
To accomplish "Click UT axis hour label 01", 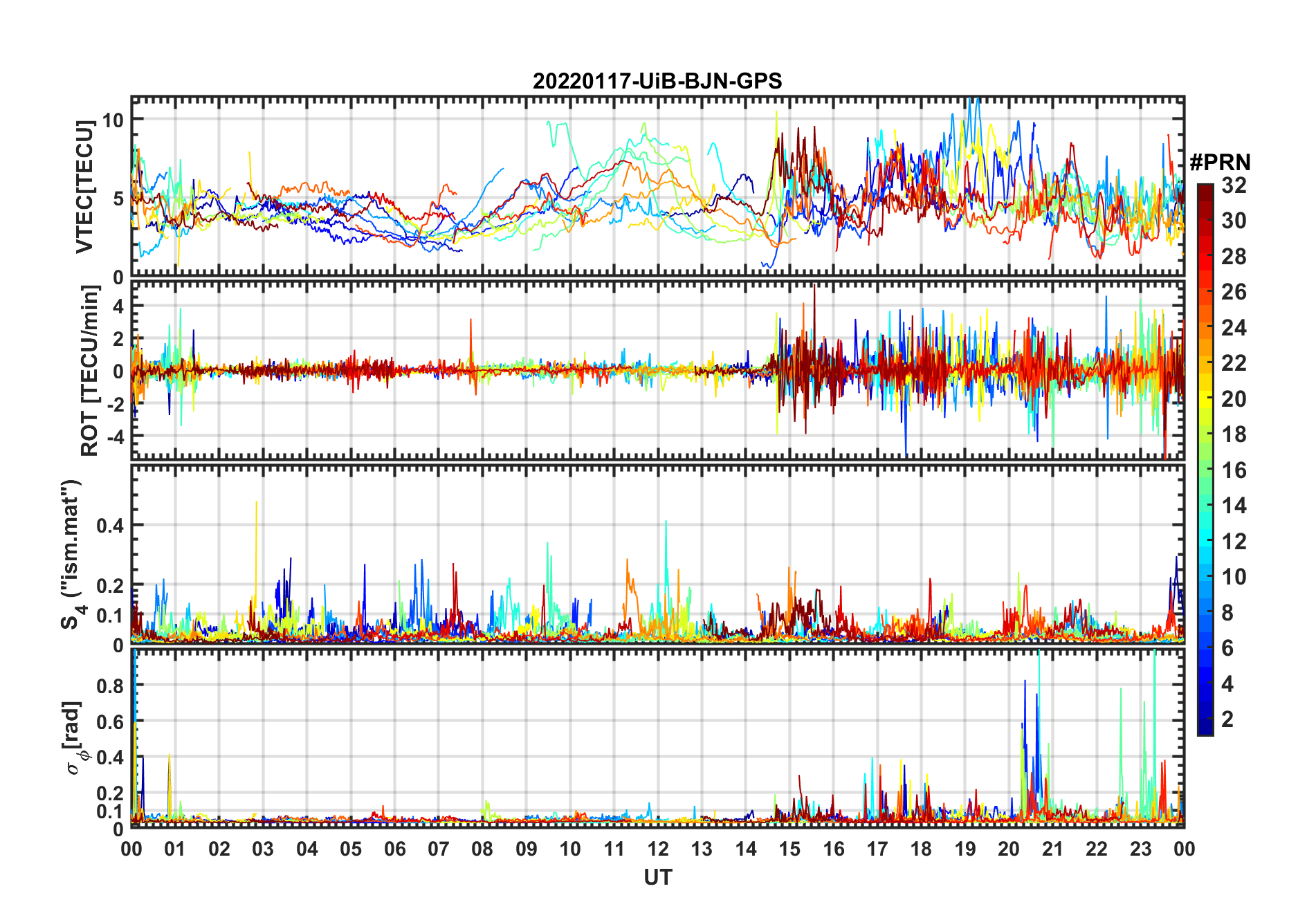I will (x=175, y=849).
